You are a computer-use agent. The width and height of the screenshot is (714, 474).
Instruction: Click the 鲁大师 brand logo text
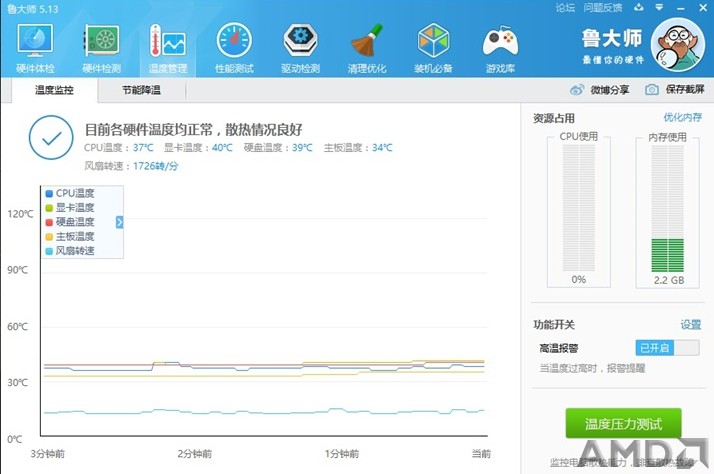coord(612,38)
